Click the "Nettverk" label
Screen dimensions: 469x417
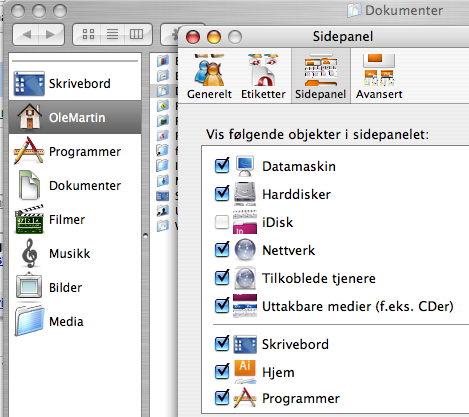(x=289, y=250)
